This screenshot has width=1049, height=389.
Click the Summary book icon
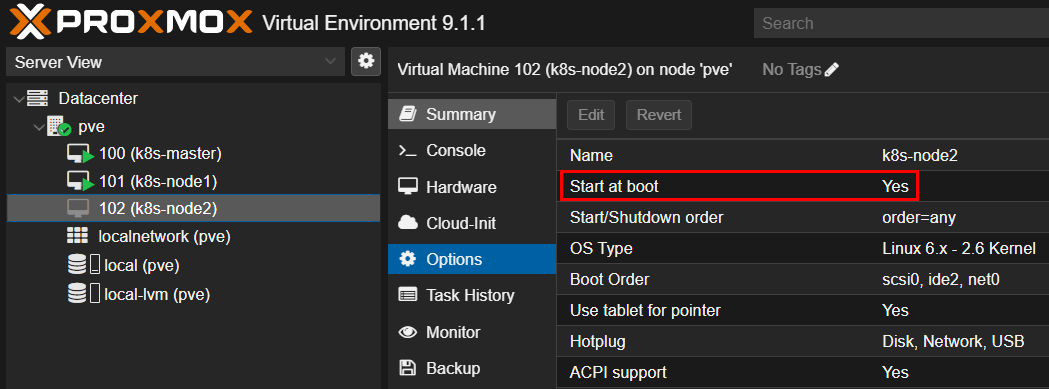click(407, 114)
